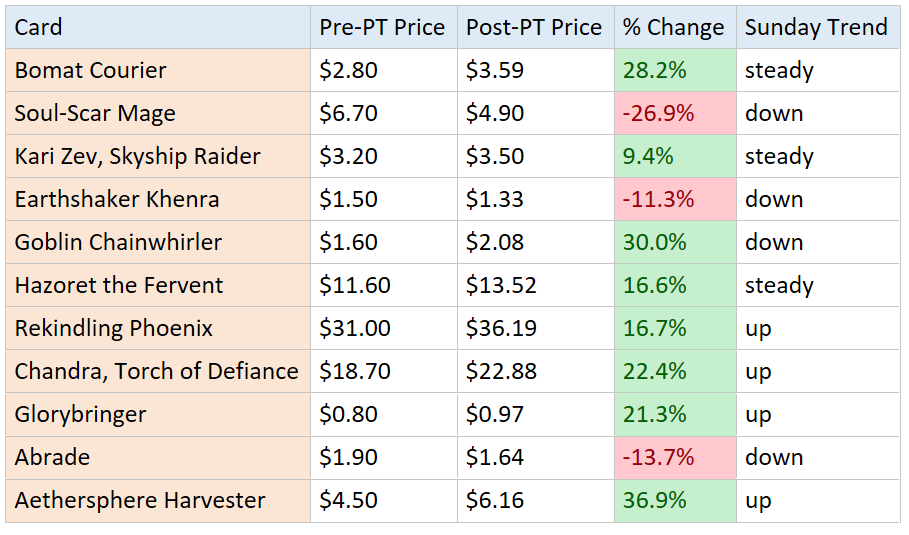
Task: Select Chandra's $22.88 post-PT price
Action: (x=535, y=372)
